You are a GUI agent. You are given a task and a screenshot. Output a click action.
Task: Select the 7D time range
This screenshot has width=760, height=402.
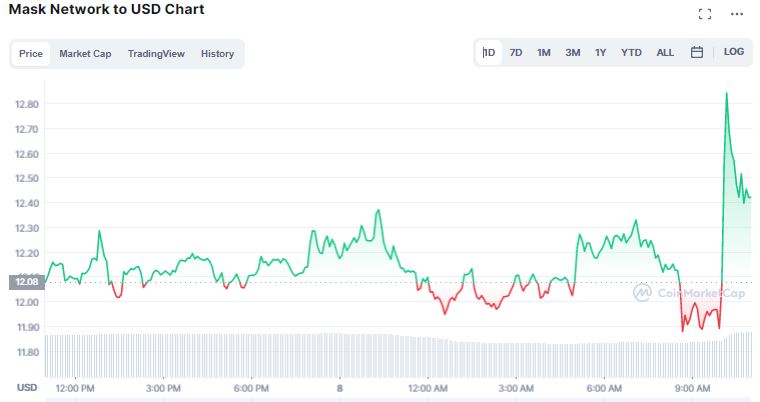[x=516, y=52]
